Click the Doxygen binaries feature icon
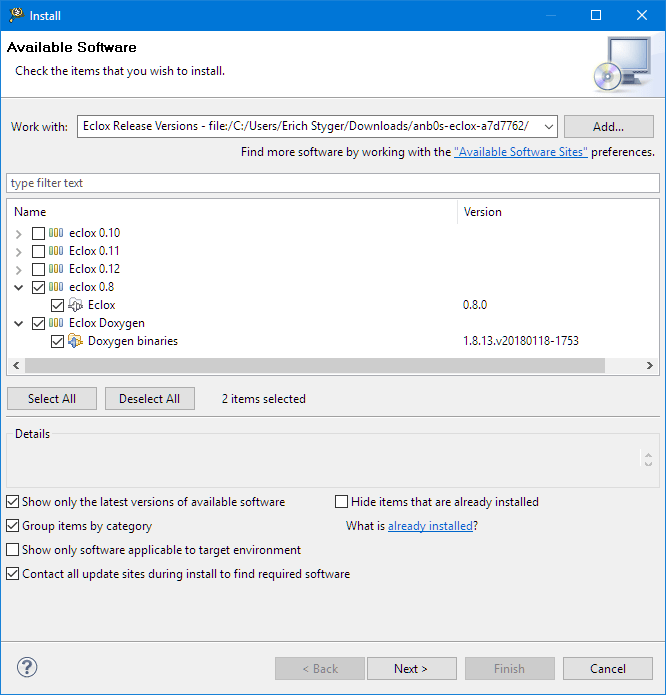 pos(75,341)
